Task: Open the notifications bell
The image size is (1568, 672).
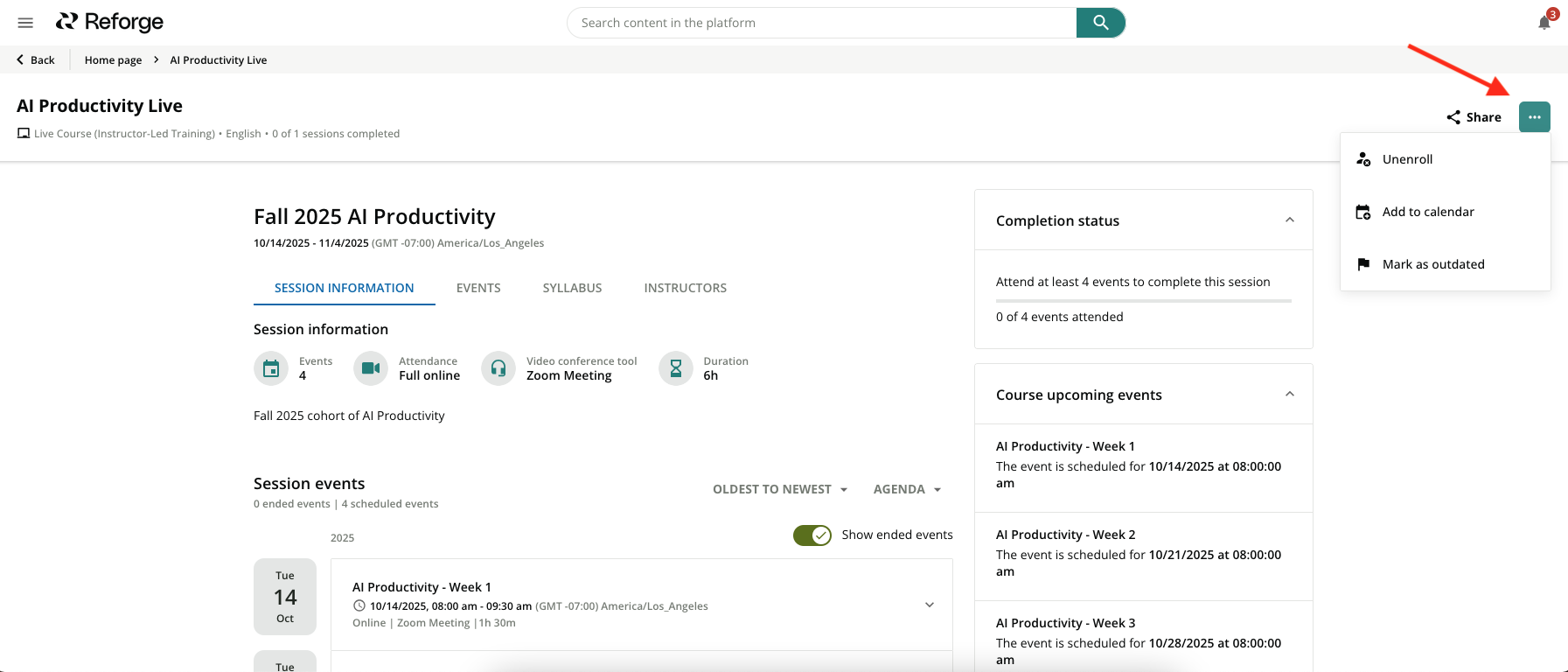Action: (1544, 23)
